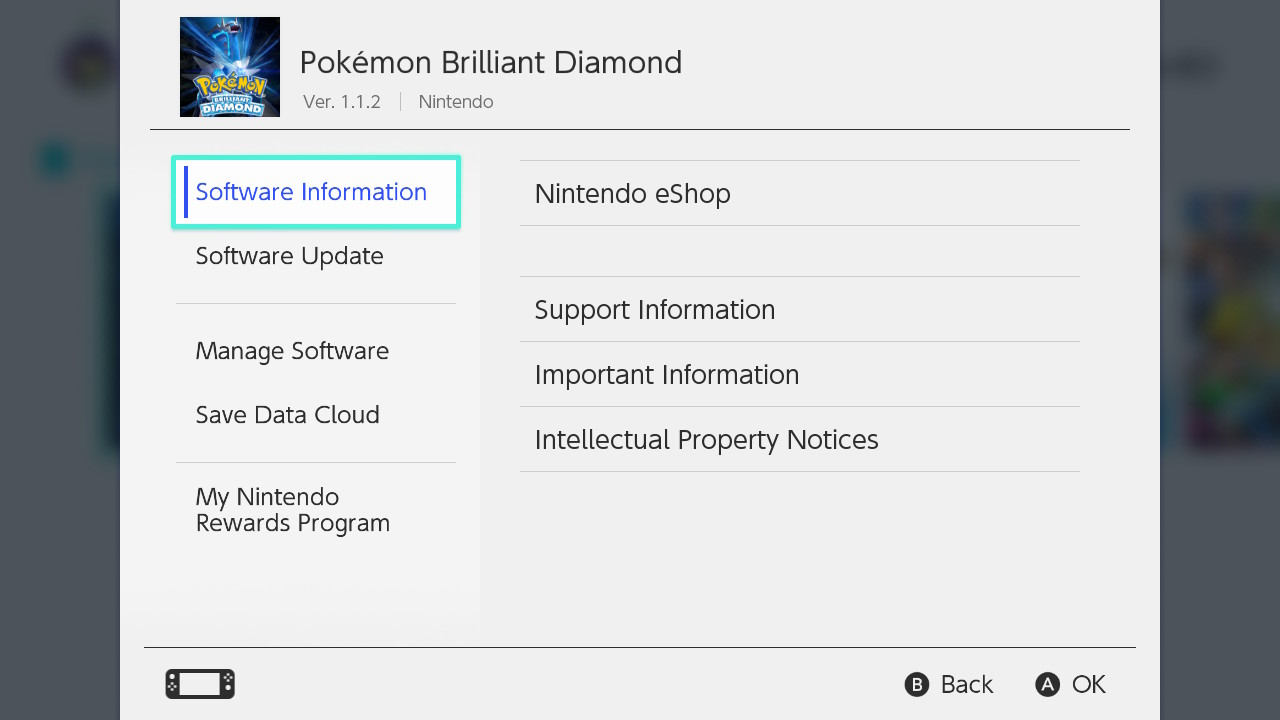
Task: Open the Nintendo eShop entry
Action: 633,193
